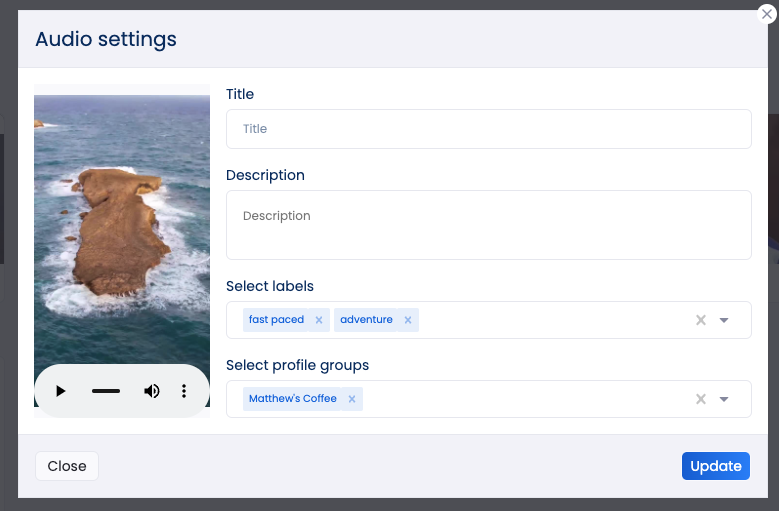This screenshot has height=511, width=779.
Task: Select the 'adventure' tag text
Action: [366, 320]
